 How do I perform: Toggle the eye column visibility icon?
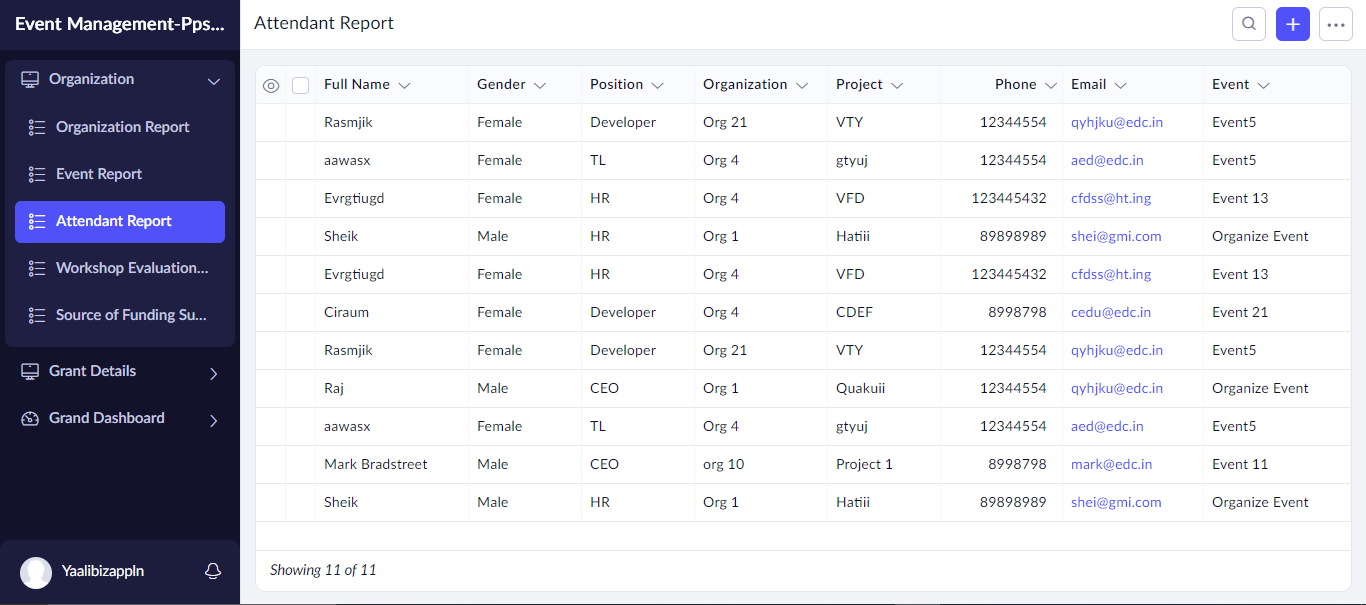pyautogui.click(x=271, y=86)
